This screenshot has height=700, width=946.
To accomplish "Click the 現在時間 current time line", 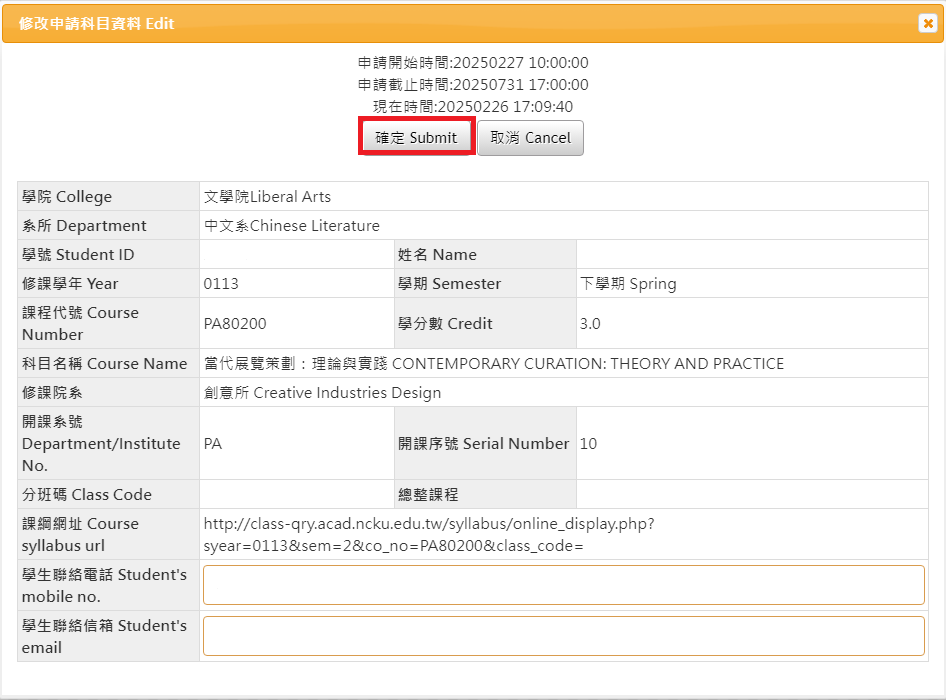I will point(473,107).
